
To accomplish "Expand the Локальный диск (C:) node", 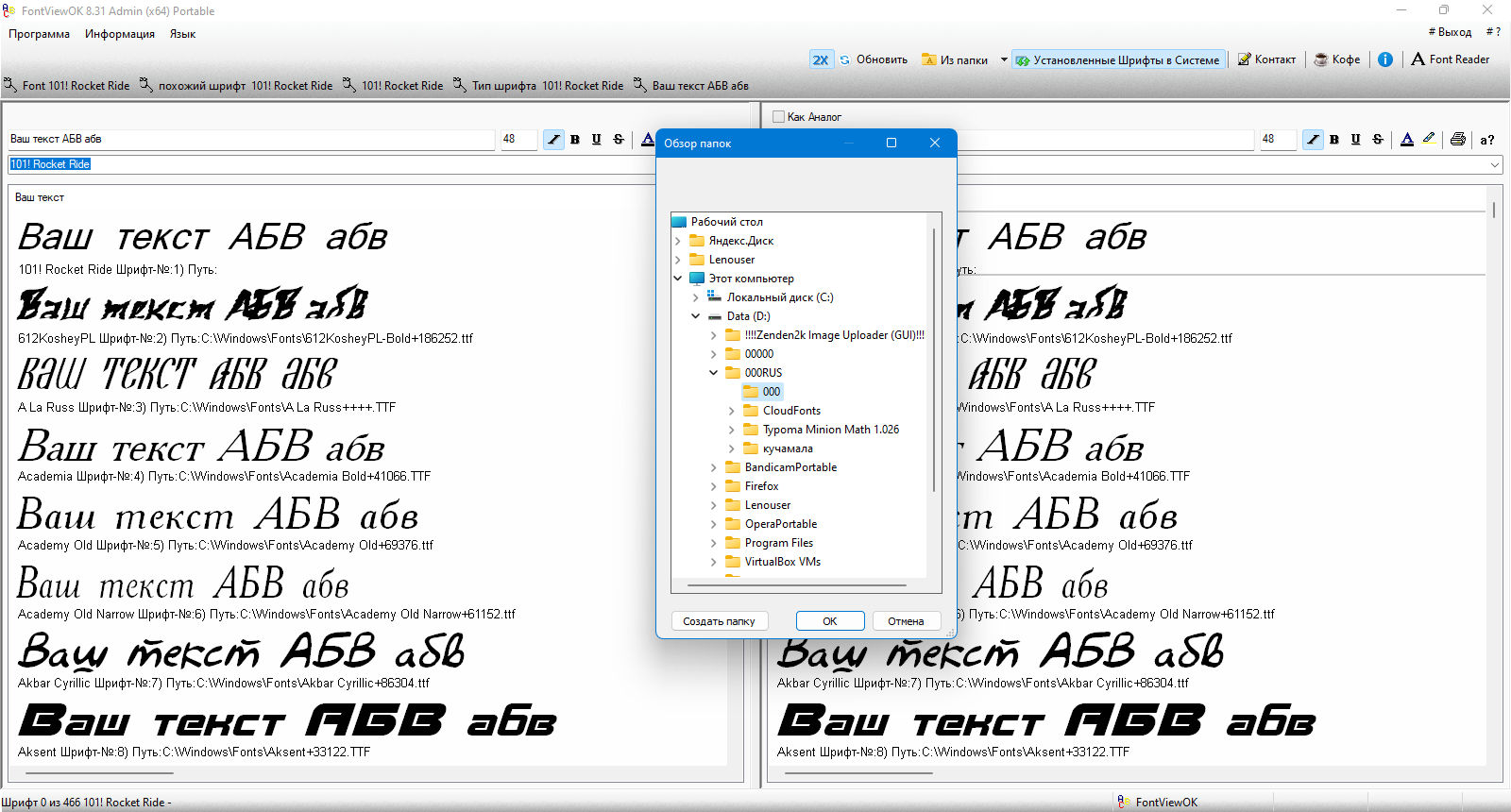I will pyautogui.click(x=696, y=297).
